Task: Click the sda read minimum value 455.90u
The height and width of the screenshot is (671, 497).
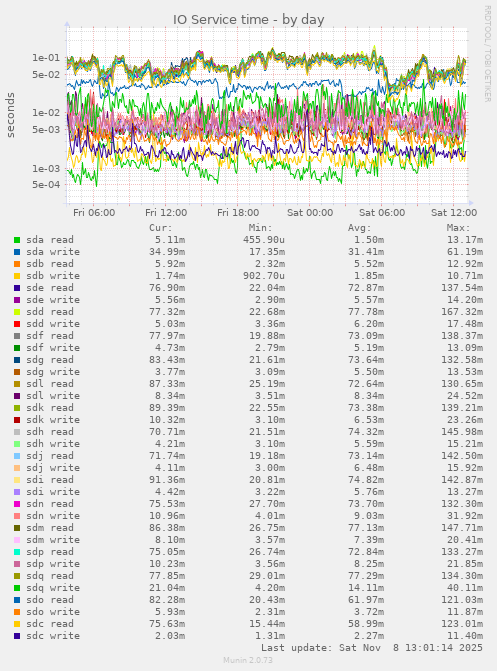Action: 264,240
